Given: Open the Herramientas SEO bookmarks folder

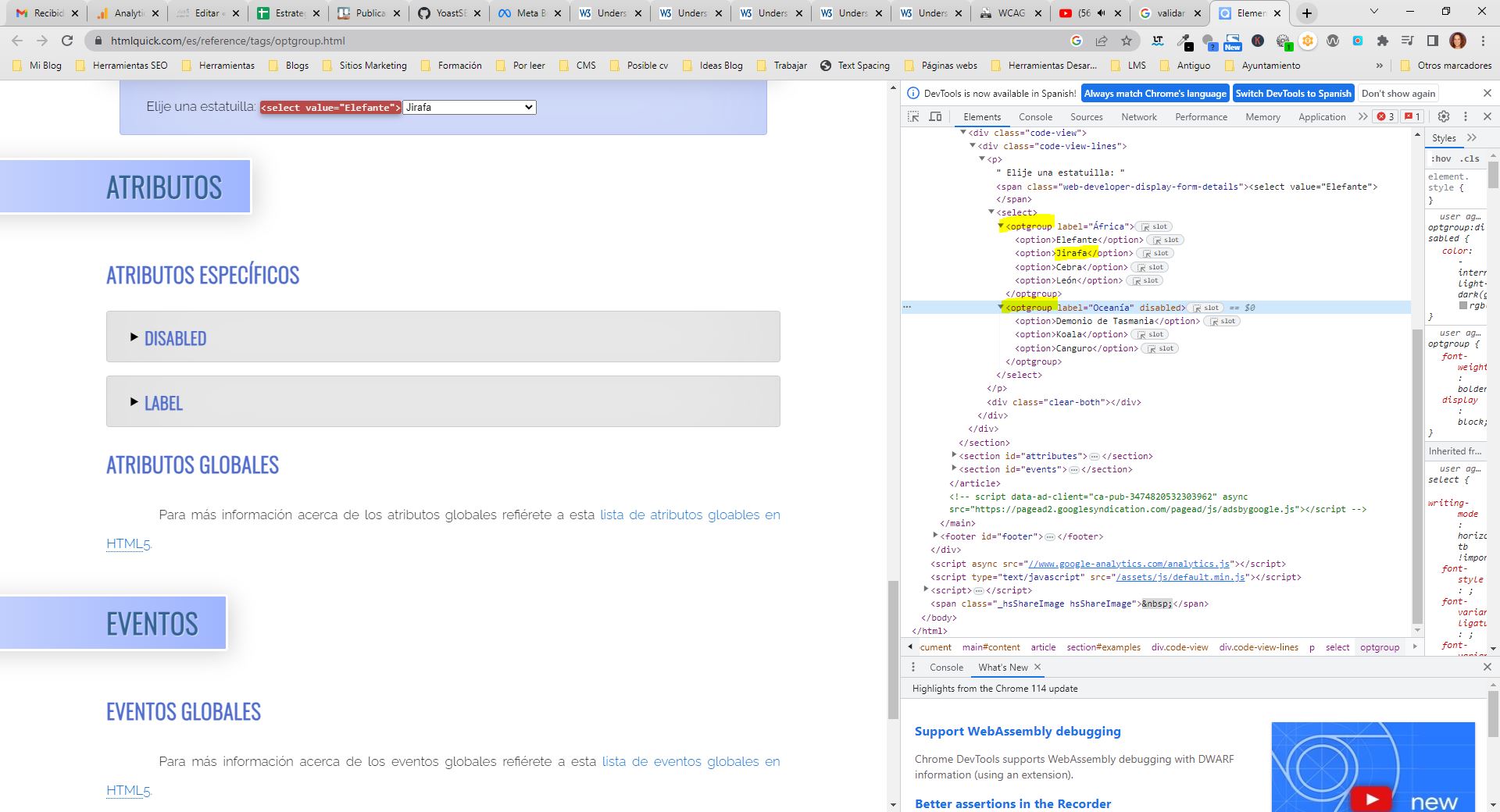Looking at the screenshot, I should point(122,66).
